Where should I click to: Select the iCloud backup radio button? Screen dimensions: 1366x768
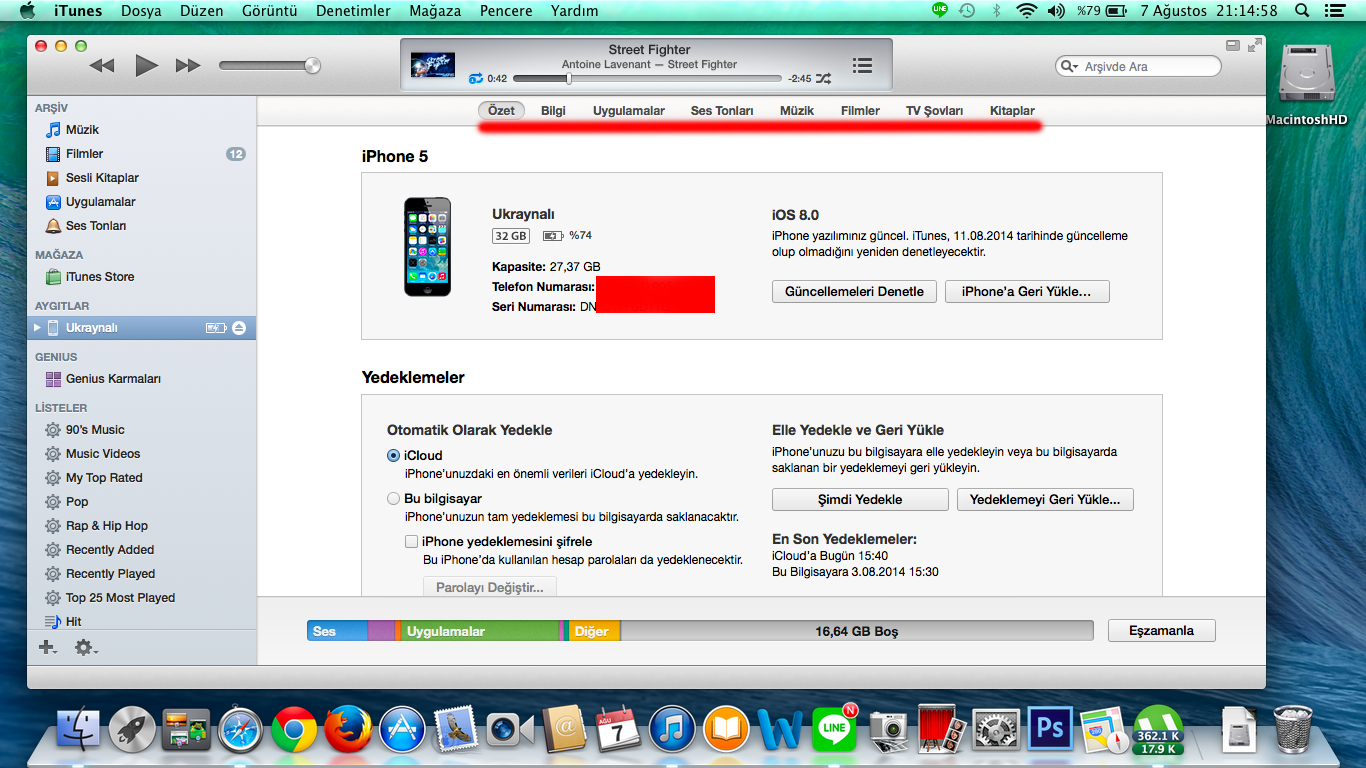click(x=393, y=455)
